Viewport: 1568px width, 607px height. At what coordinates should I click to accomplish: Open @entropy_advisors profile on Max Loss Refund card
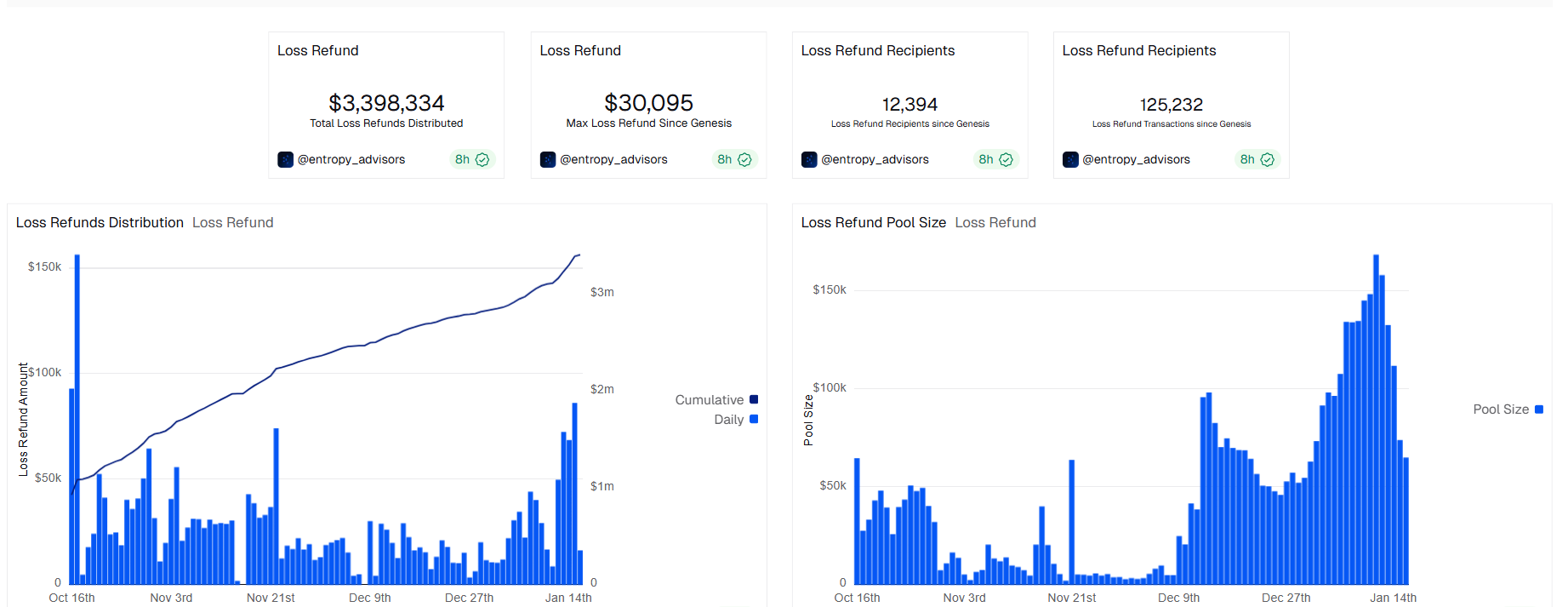pos(613,159)
